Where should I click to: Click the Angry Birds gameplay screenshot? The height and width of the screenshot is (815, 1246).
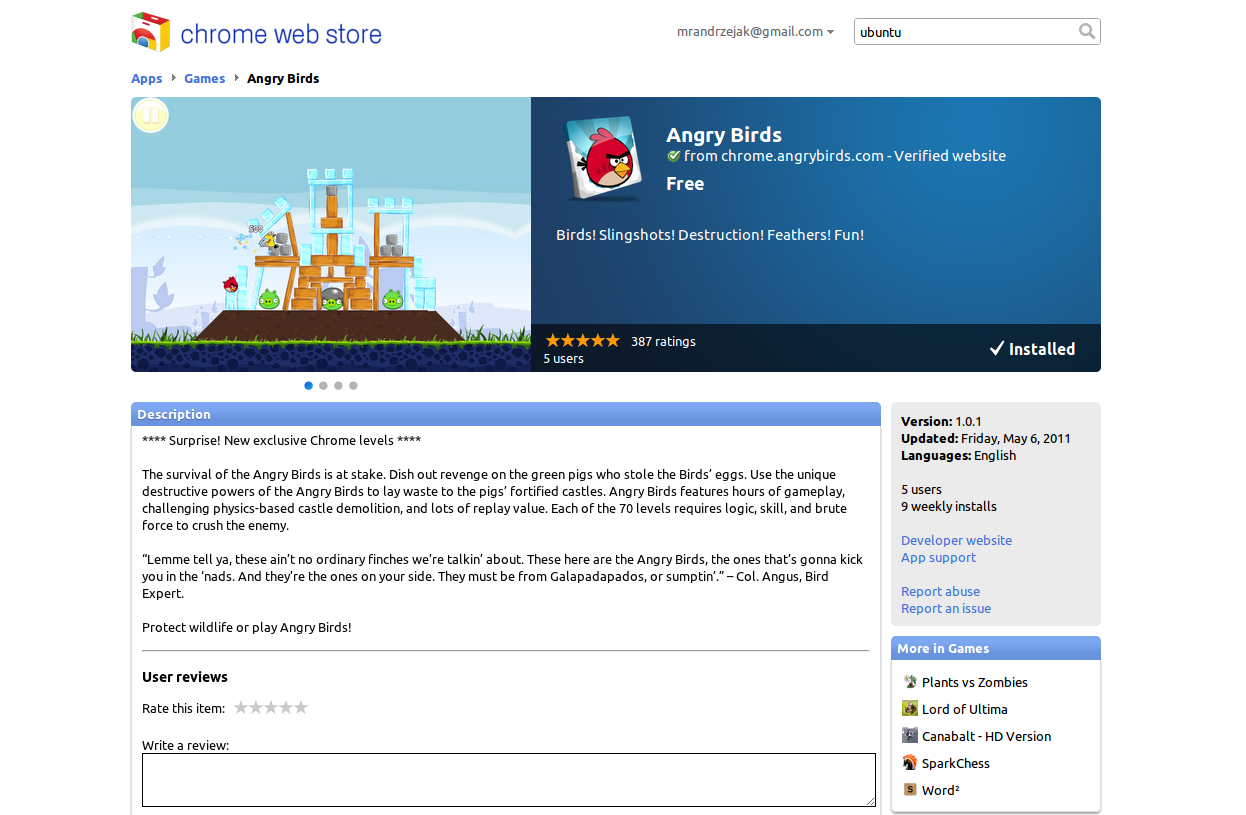pyautogui.click(x=331, y=234)
